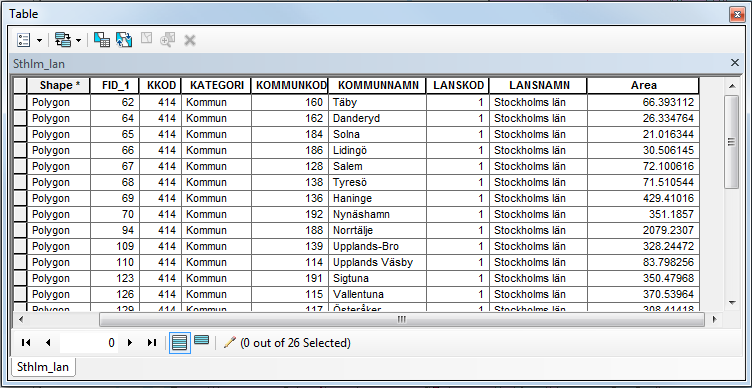Expand the Related Tables dropdown arrow
The width and height of the screenshot is (752, 388).
click(78, 40)
